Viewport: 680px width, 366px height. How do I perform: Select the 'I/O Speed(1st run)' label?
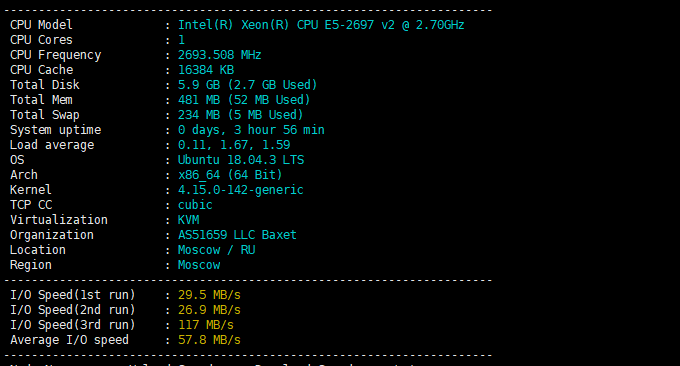point(73,295)
